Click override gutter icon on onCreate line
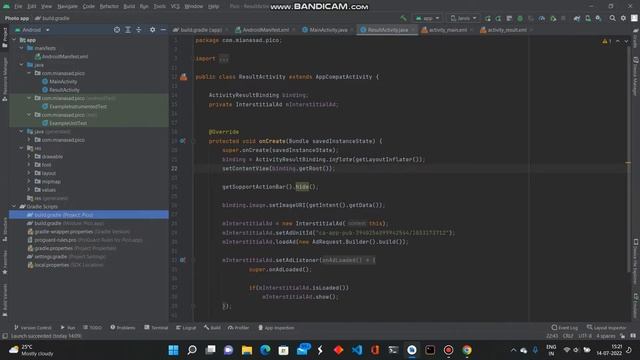 tap(183, 141)
